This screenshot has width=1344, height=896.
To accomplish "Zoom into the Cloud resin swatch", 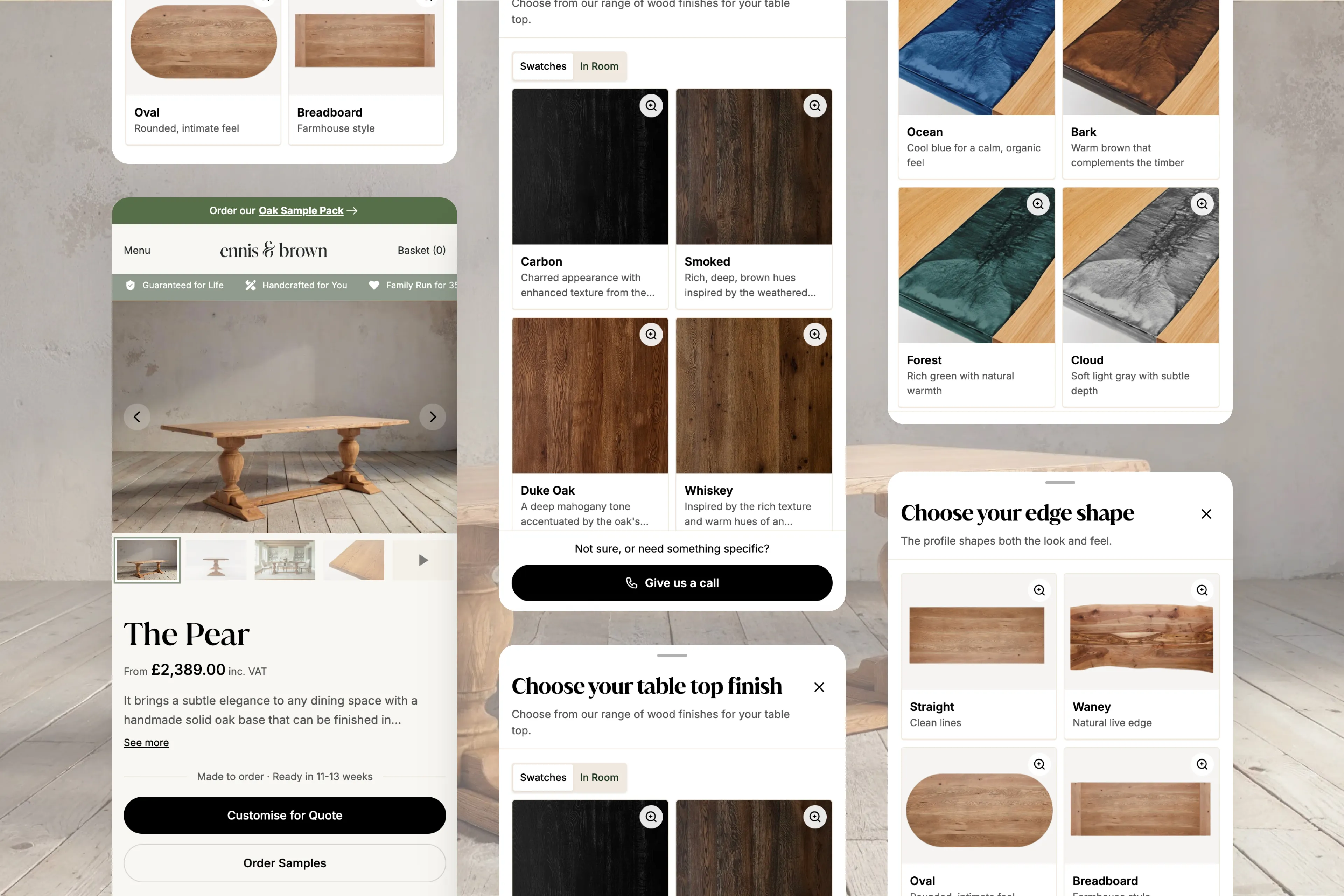I will pos(1202,204).
